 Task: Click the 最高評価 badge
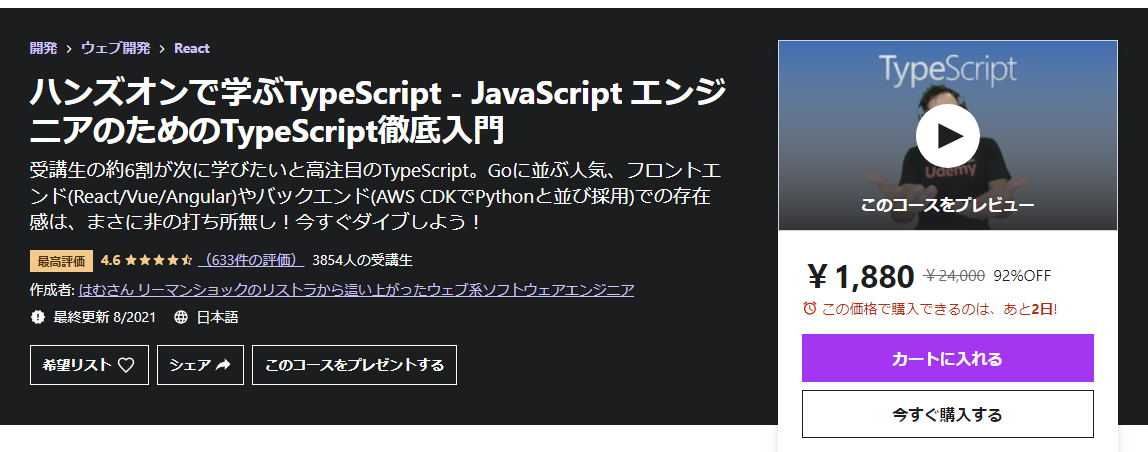pyautogui.click(x=62, y=260)
